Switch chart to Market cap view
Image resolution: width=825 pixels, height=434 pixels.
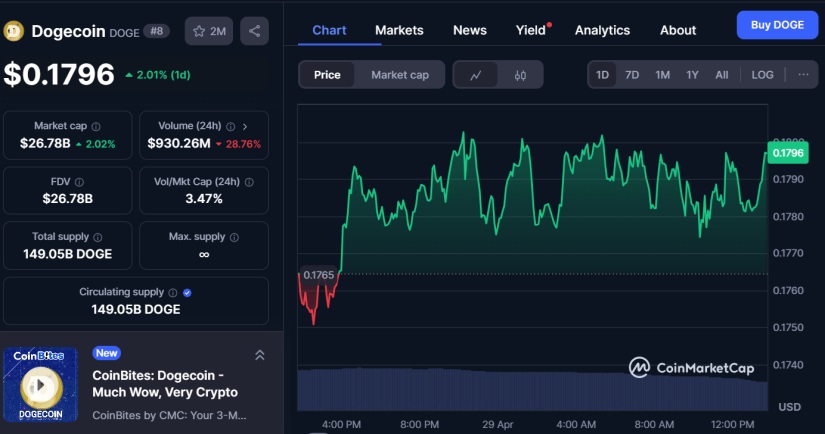point(399,75)
